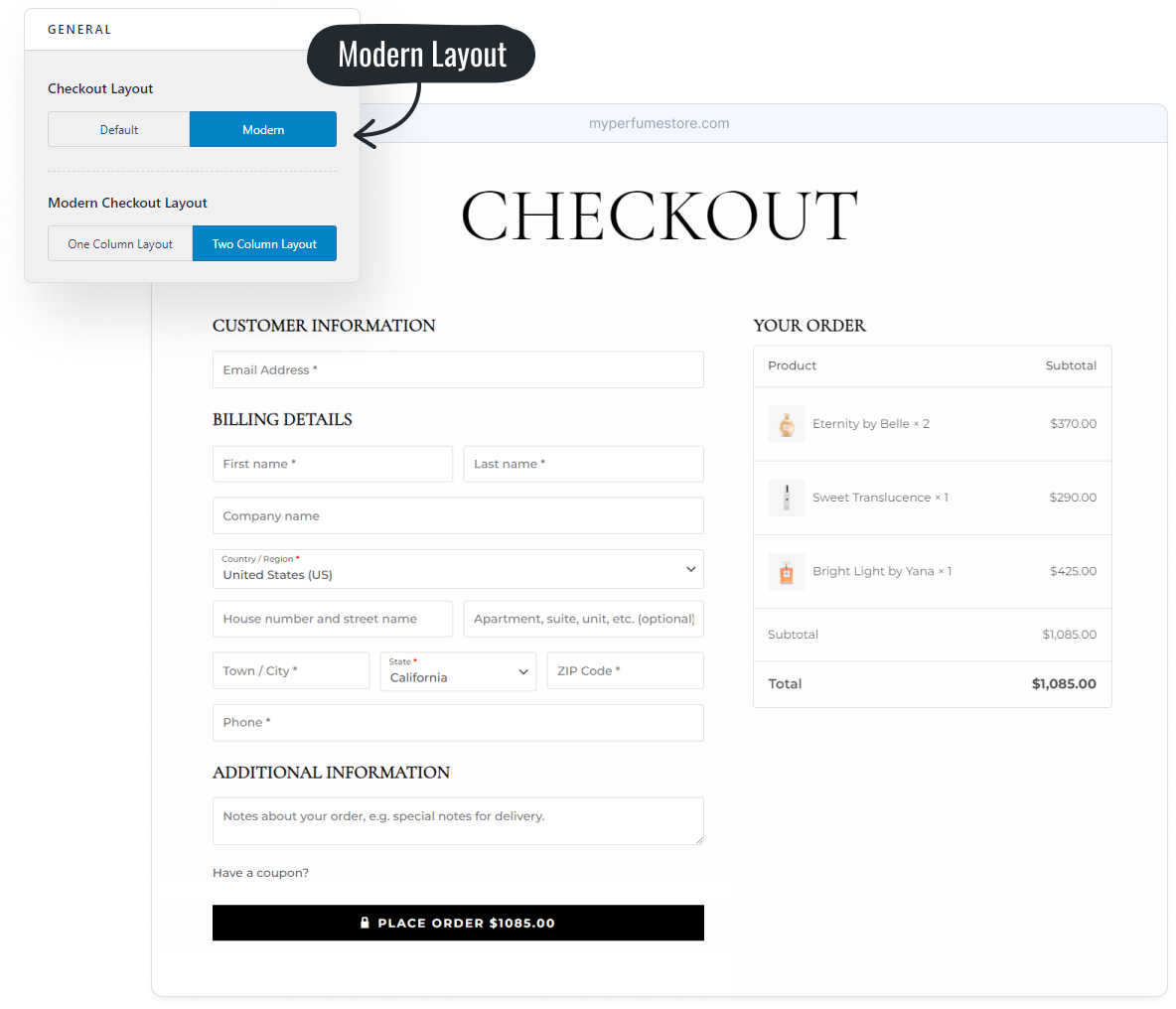Screen dimensions: 1176x1009
Task: Click the Company name field
Action: (x=458, y=515)
